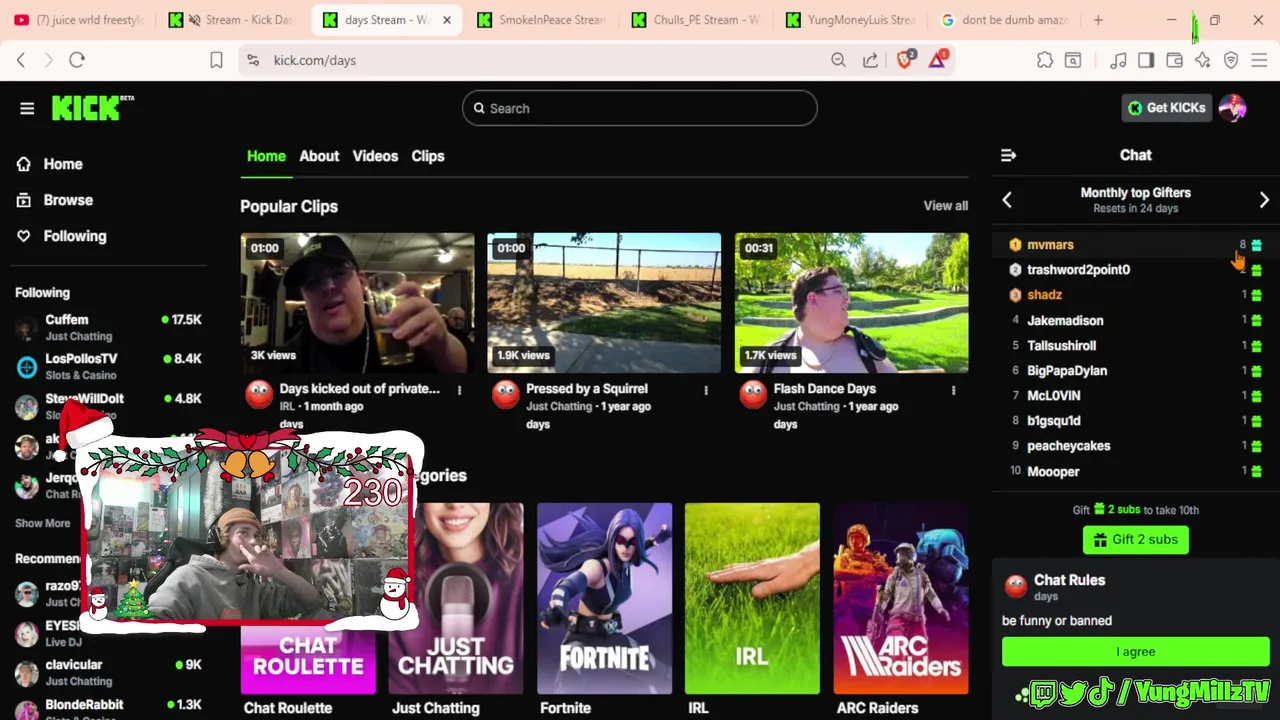Image resolution: width=1280 pixels, height=720 pixels.
Task: Switch to SmokeInPeace Stream browser tab
Action: click(541, 20)
